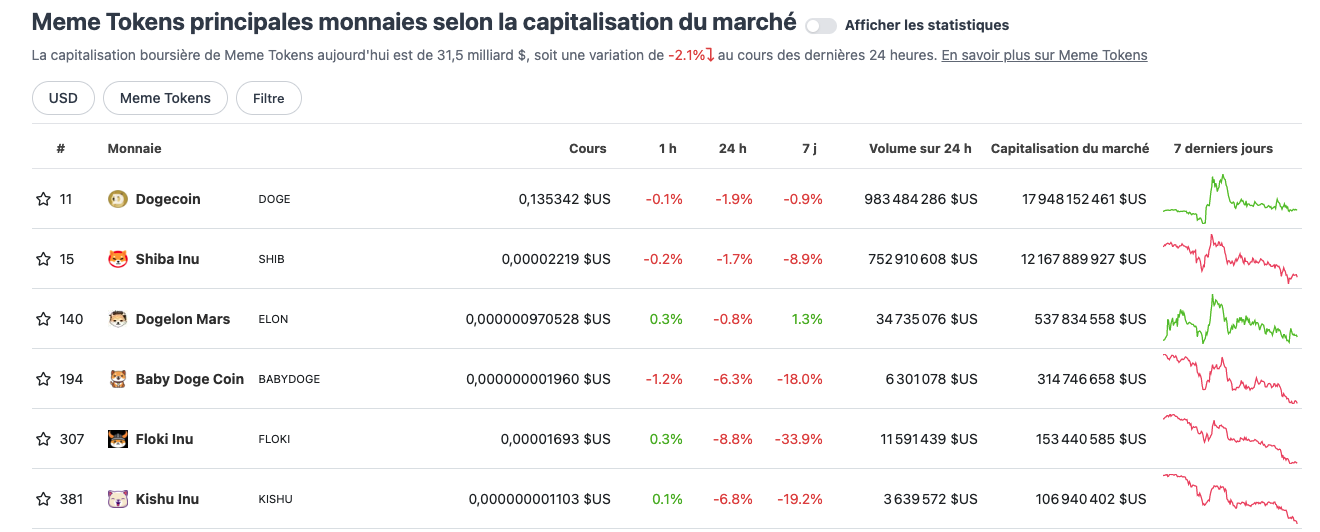This screenshot has width=1320, height=532.
Task: Click the Floki Inu coin icon
Action: (118, 439)
